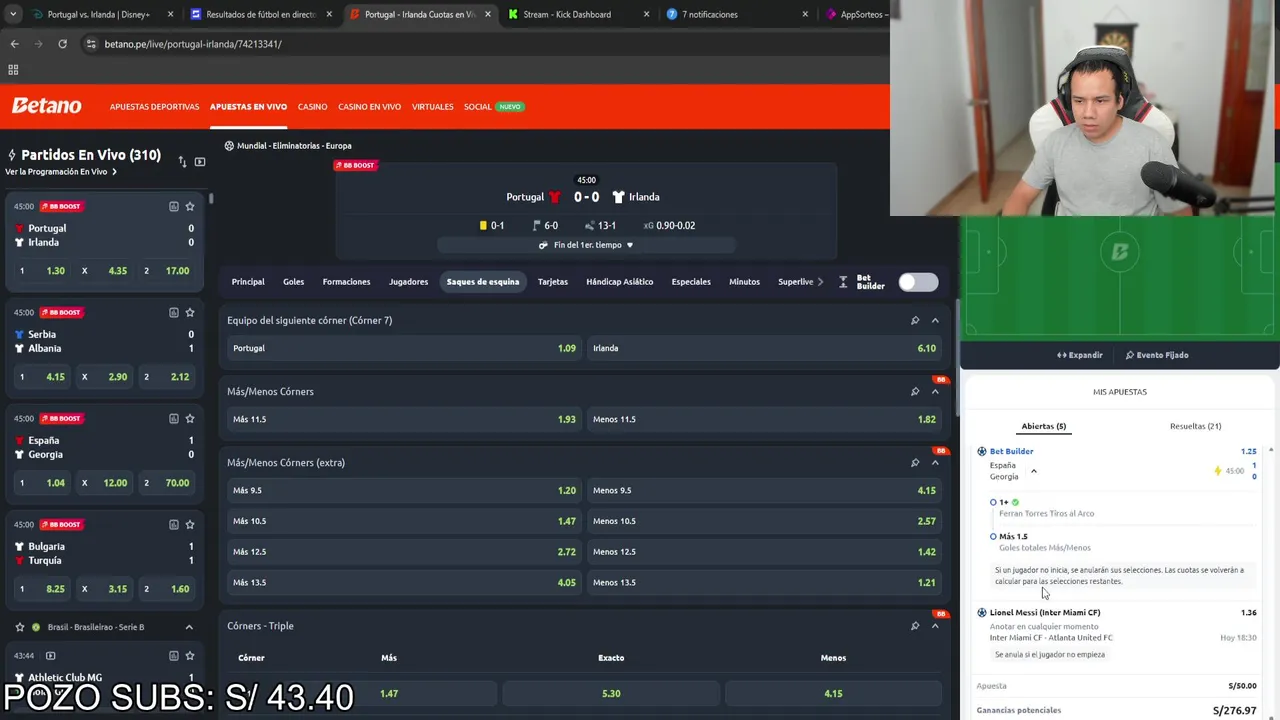This screenshot has width=1280, height=720.
Task: Click the browser address bar
Action: [480, 44]
